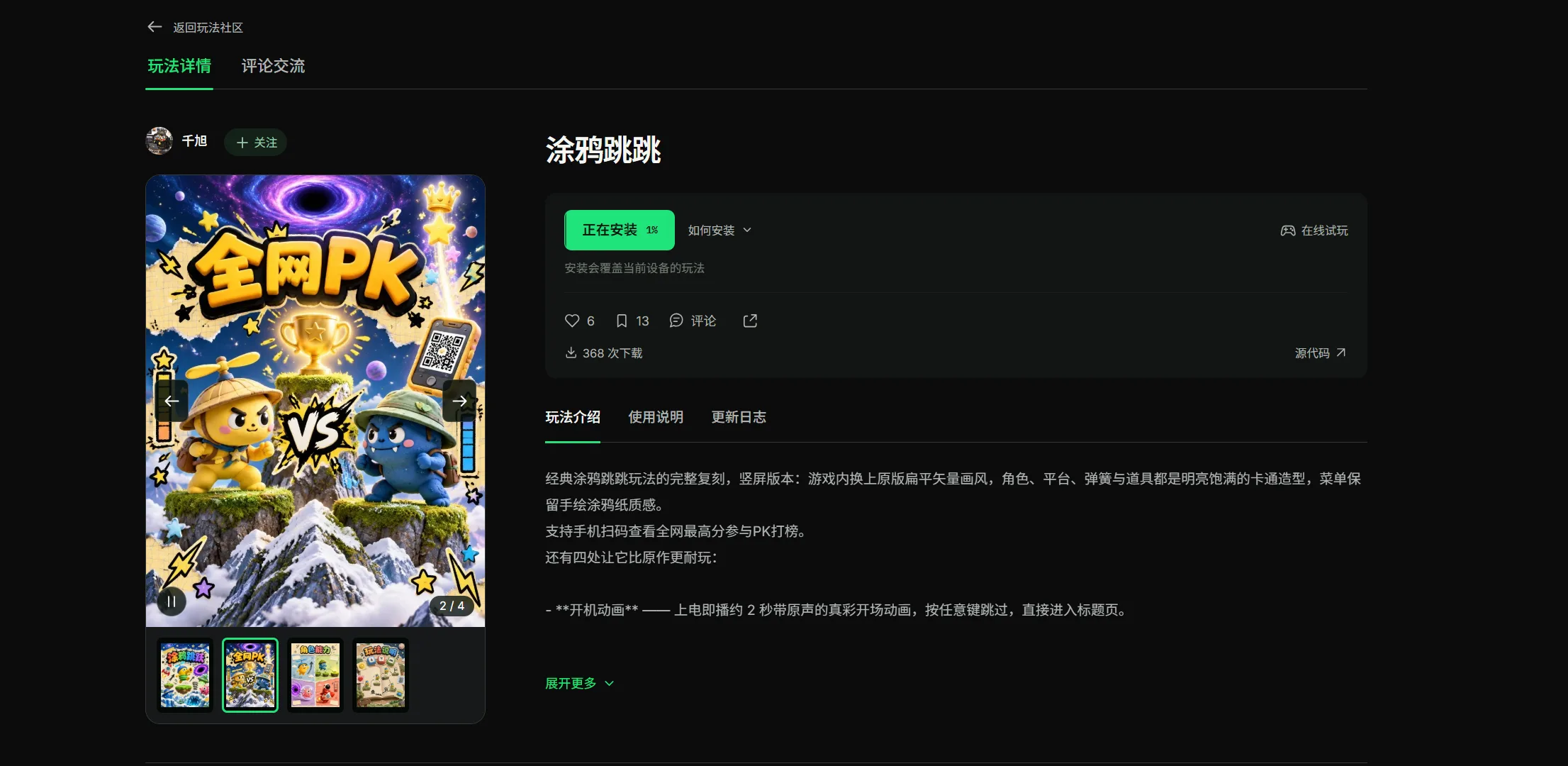The height and width of the screenshot is (766, 1568).
Task: Open the 返回玩法社区 link
Action: [x=208, y=28]
